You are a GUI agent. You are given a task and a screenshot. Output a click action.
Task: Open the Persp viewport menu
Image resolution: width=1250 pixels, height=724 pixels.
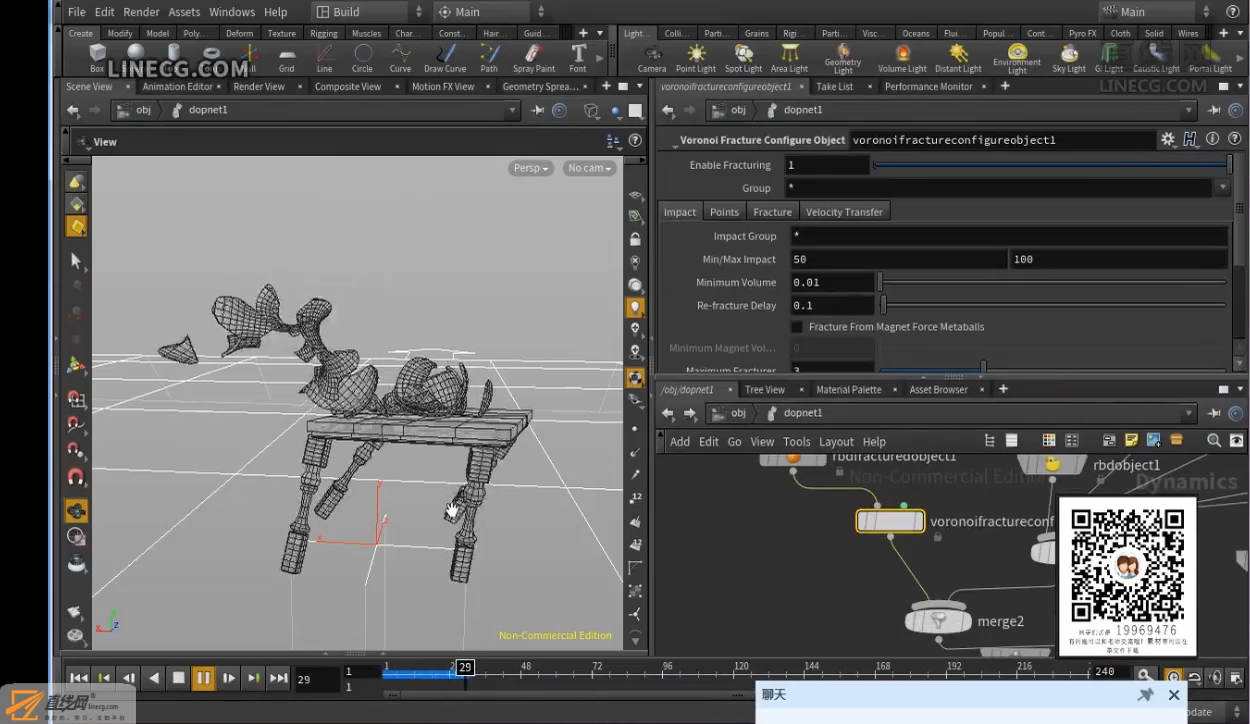tap(531, 168)
